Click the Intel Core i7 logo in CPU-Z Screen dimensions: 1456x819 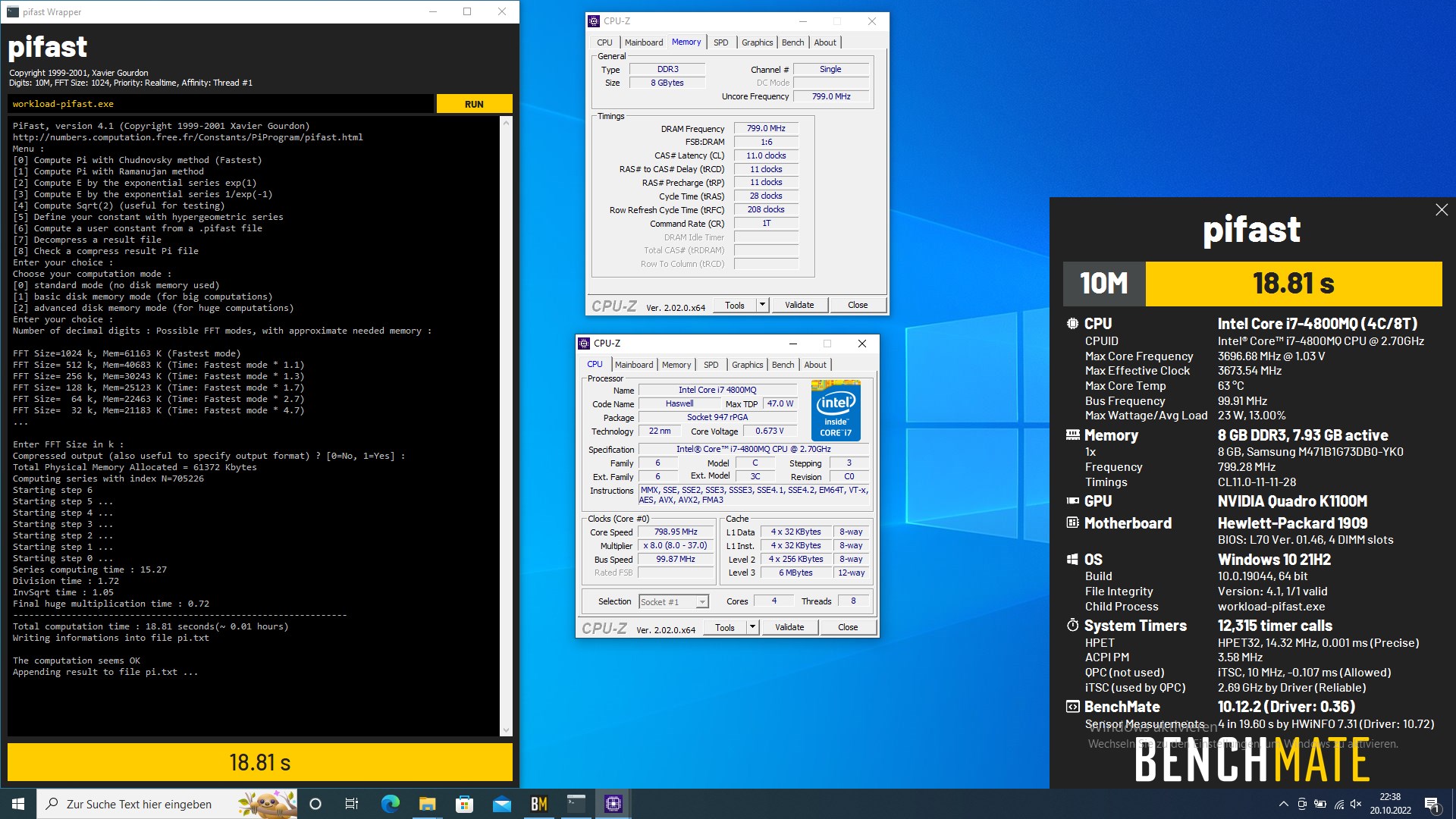click(x=836, y=410)
